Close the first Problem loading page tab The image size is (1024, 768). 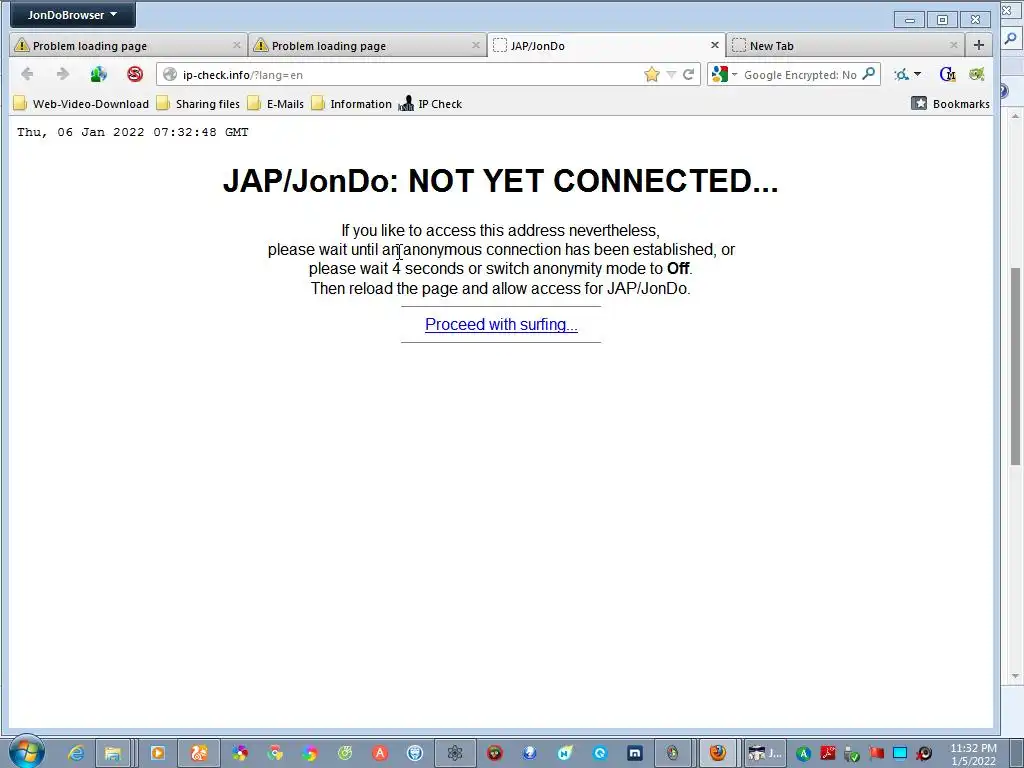tap(236, 45)
